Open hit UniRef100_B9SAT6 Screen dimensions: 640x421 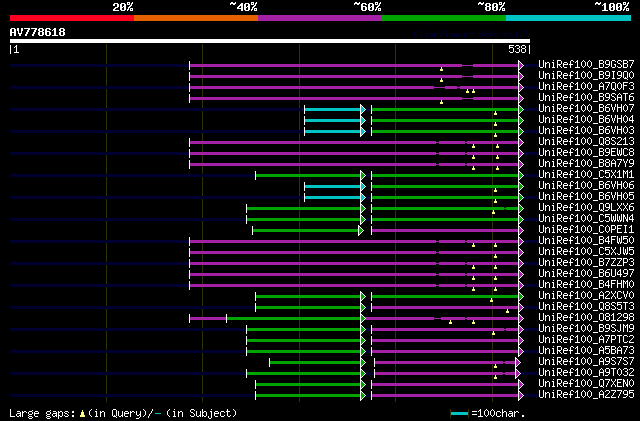(586, 98)
